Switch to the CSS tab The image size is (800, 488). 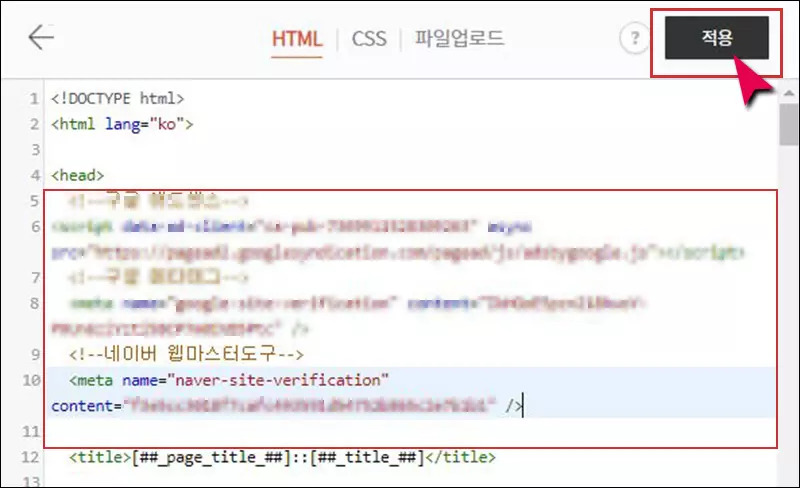[369, 39]
